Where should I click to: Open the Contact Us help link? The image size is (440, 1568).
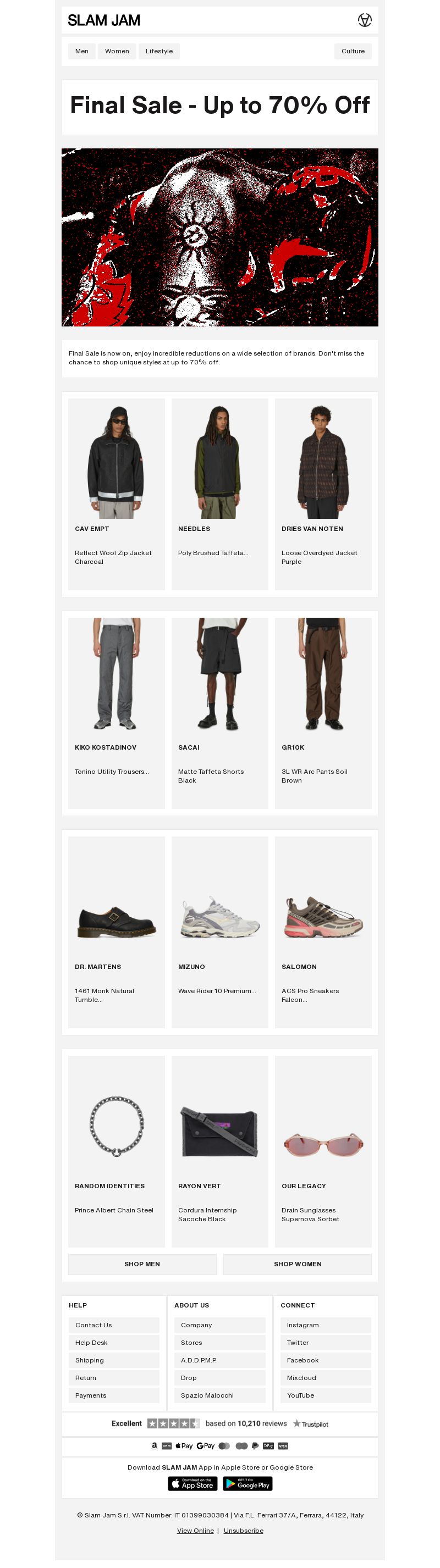[x=114, y=1325]
